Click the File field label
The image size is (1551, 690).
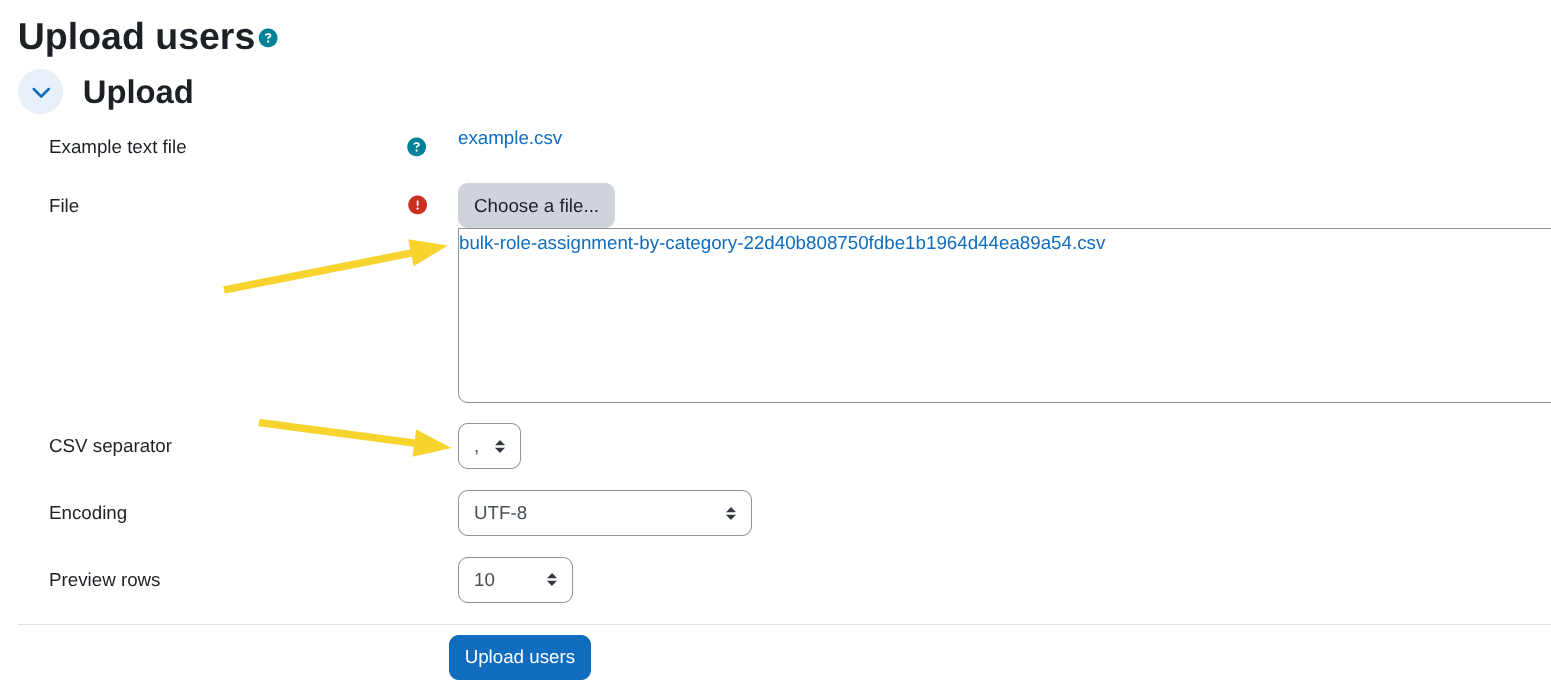click(x=63, y=205)
